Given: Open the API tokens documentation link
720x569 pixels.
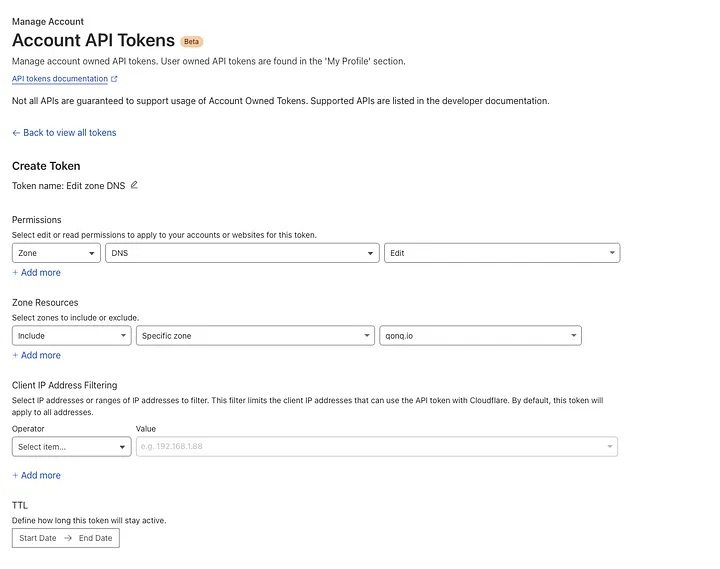Looking at the screenshot, I should click(x=60, y=79).
